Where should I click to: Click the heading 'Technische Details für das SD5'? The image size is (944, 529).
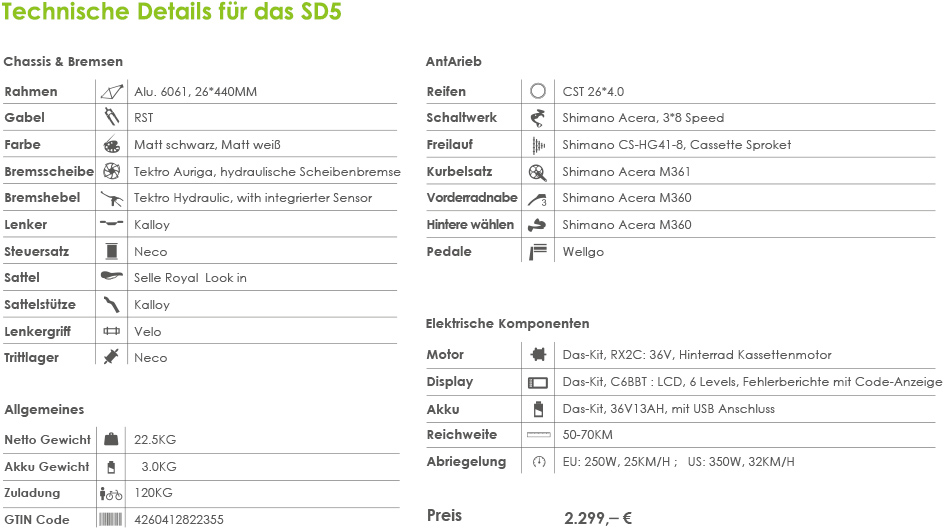[x=171, y=13]
